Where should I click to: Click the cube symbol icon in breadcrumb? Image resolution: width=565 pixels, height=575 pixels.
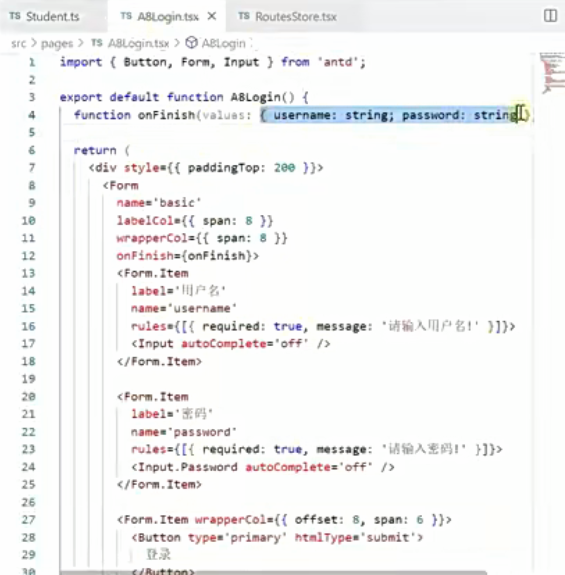coord(191,43)
